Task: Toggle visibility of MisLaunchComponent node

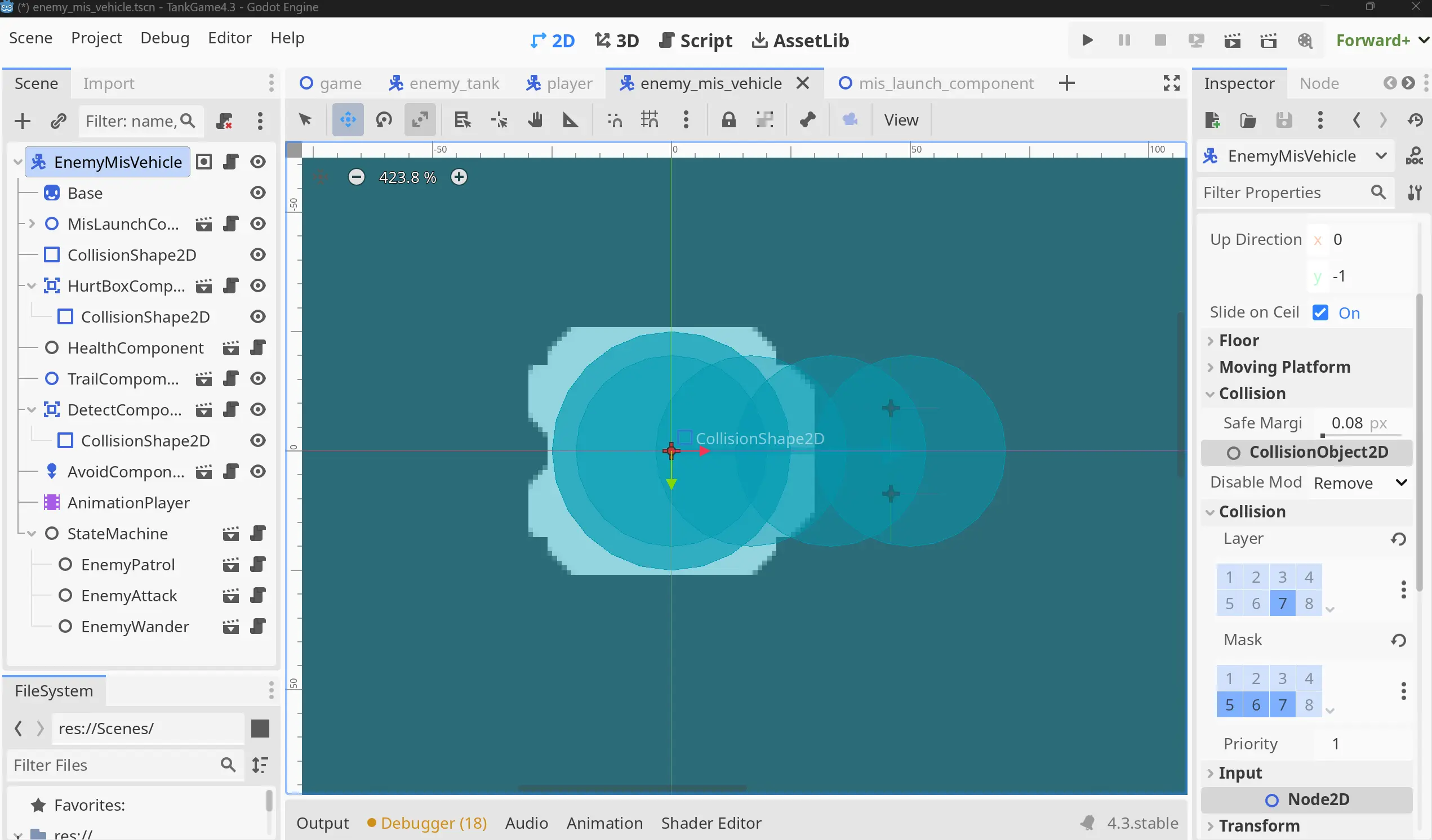Action: [x=258, y=224]
